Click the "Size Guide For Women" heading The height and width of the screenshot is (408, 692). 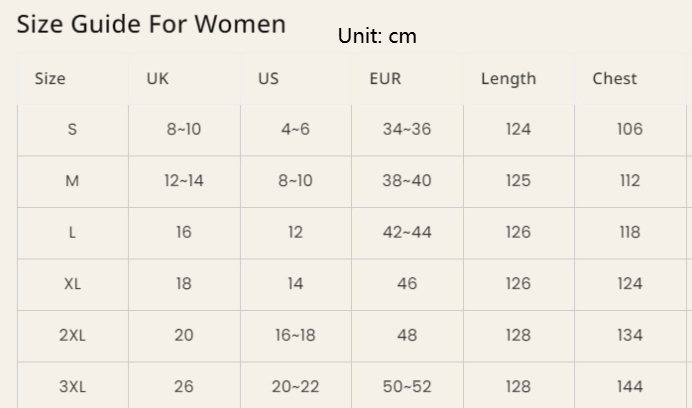coord(151,24)
